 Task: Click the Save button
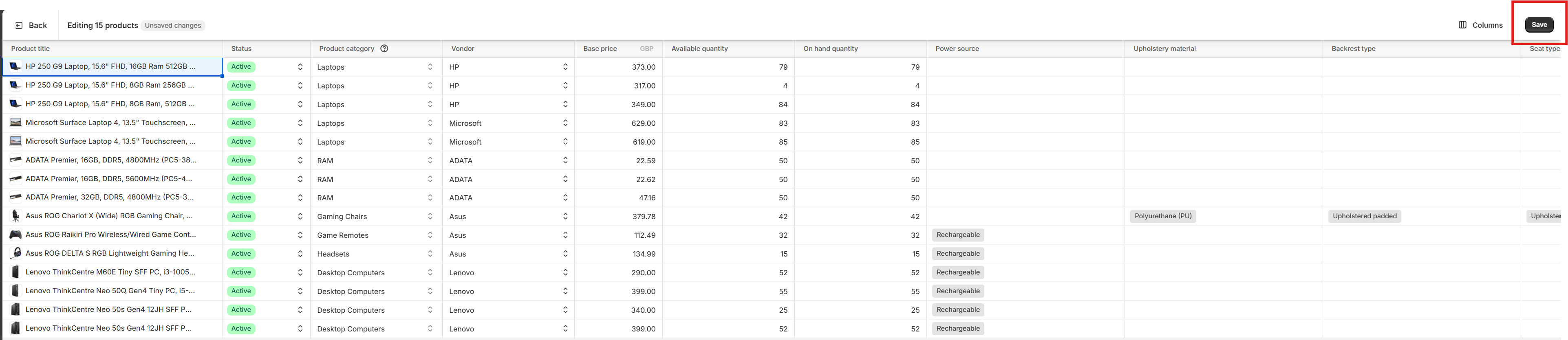tap(1538, 25)
